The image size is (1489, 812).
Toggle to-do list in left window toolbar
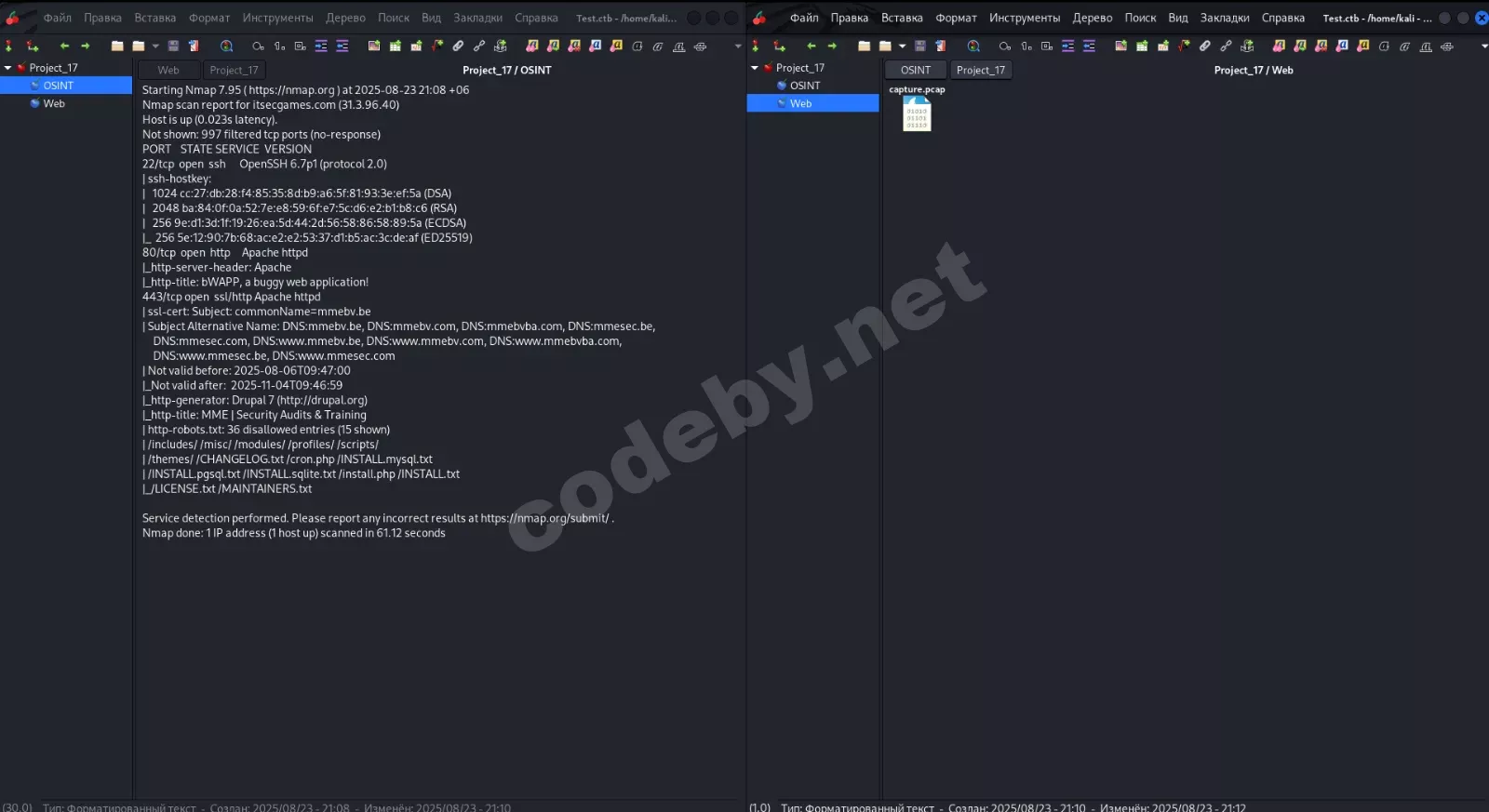300,46
